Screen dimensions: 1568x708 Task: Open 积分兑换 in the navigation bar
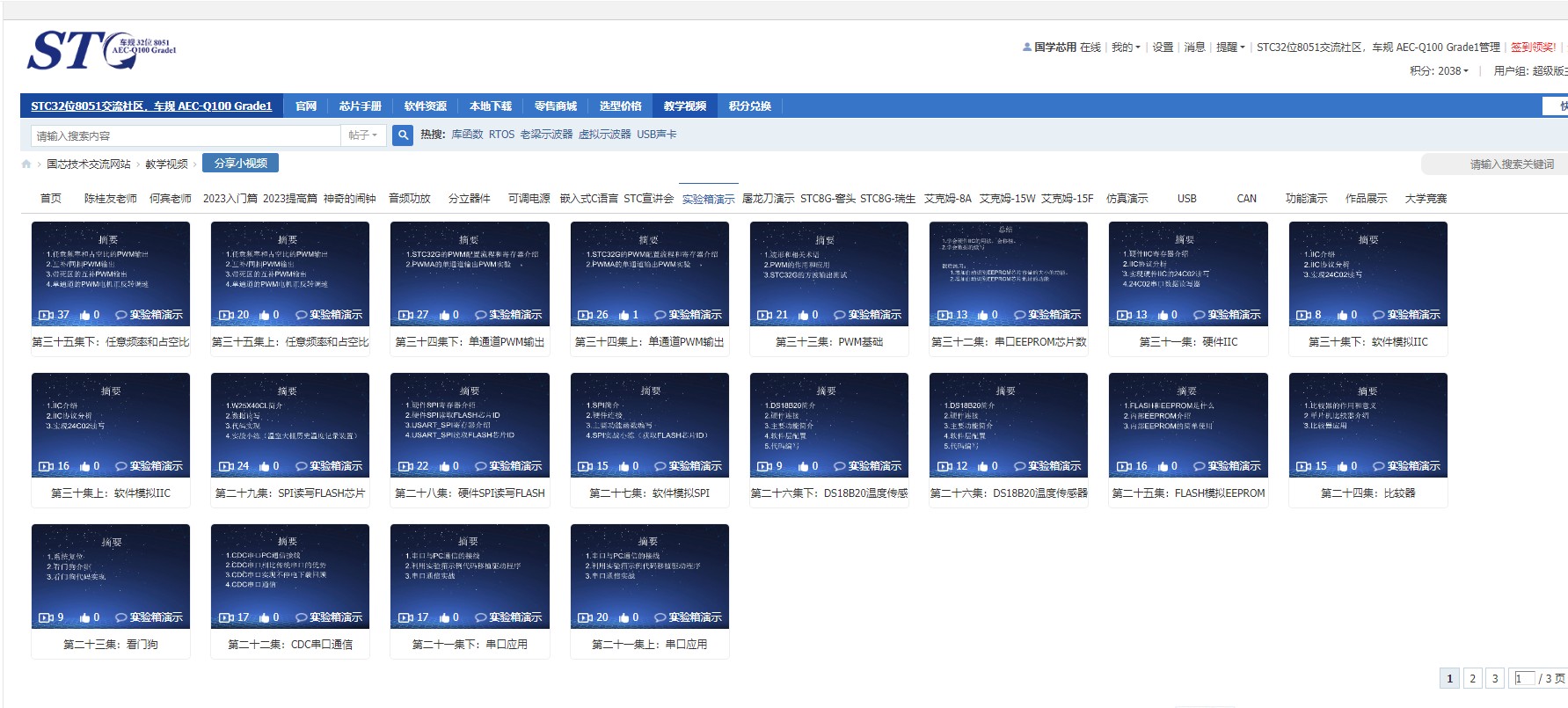[x=750, y=106]
